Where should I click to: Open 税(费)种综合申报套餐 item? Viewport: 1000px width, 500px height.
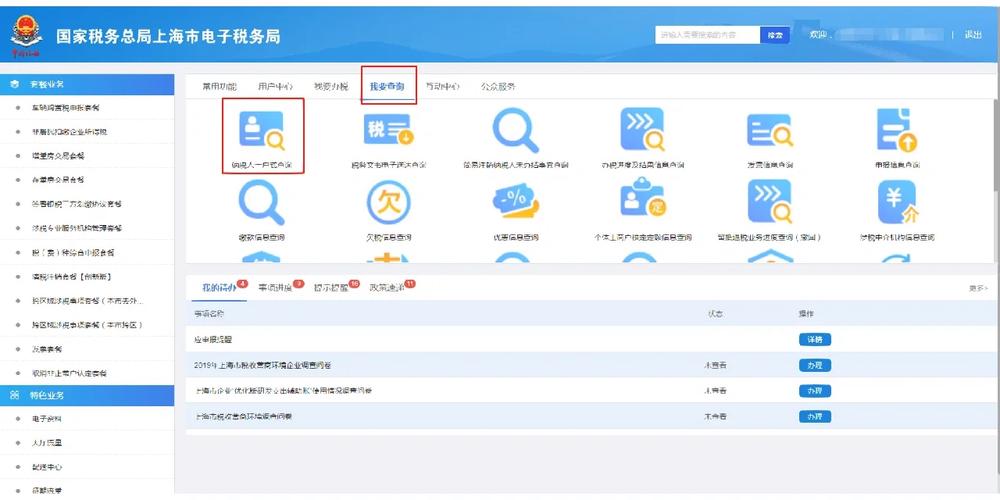pyautogui.click(x=73, y=253)
